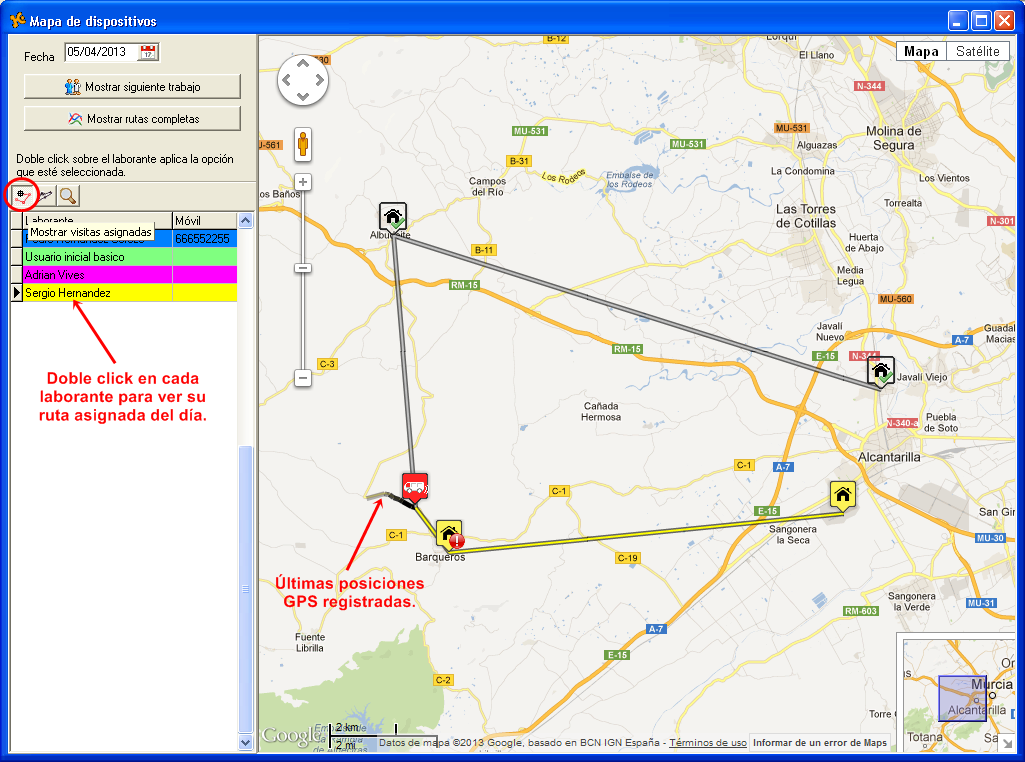Switch to Mapa map view
Viewport: 1025px width, 762px height.
pyautogui.click(x=921, y=52)
